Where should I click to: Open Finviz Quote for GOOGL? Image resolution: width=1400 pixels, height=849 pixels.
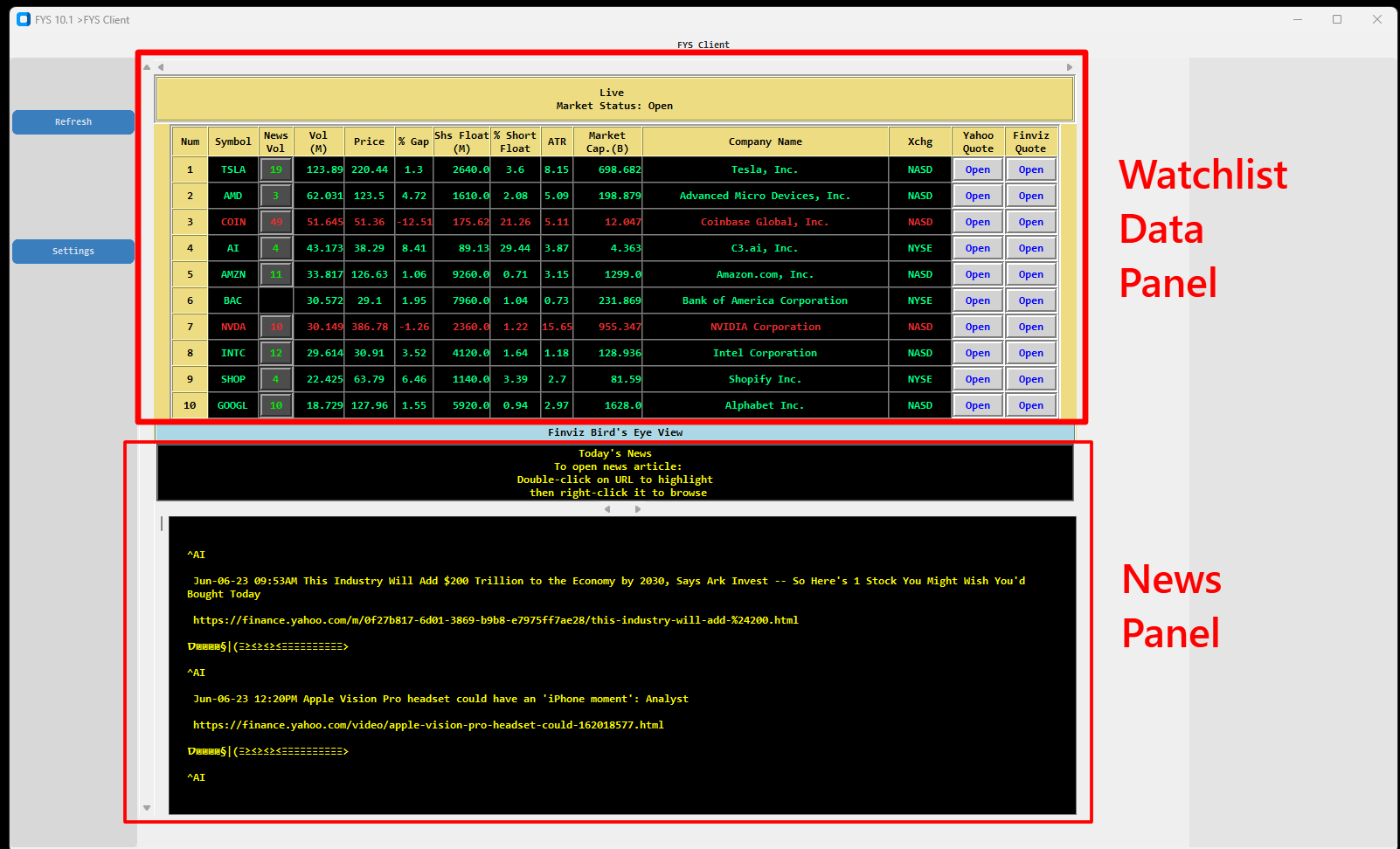(1031, 405)
